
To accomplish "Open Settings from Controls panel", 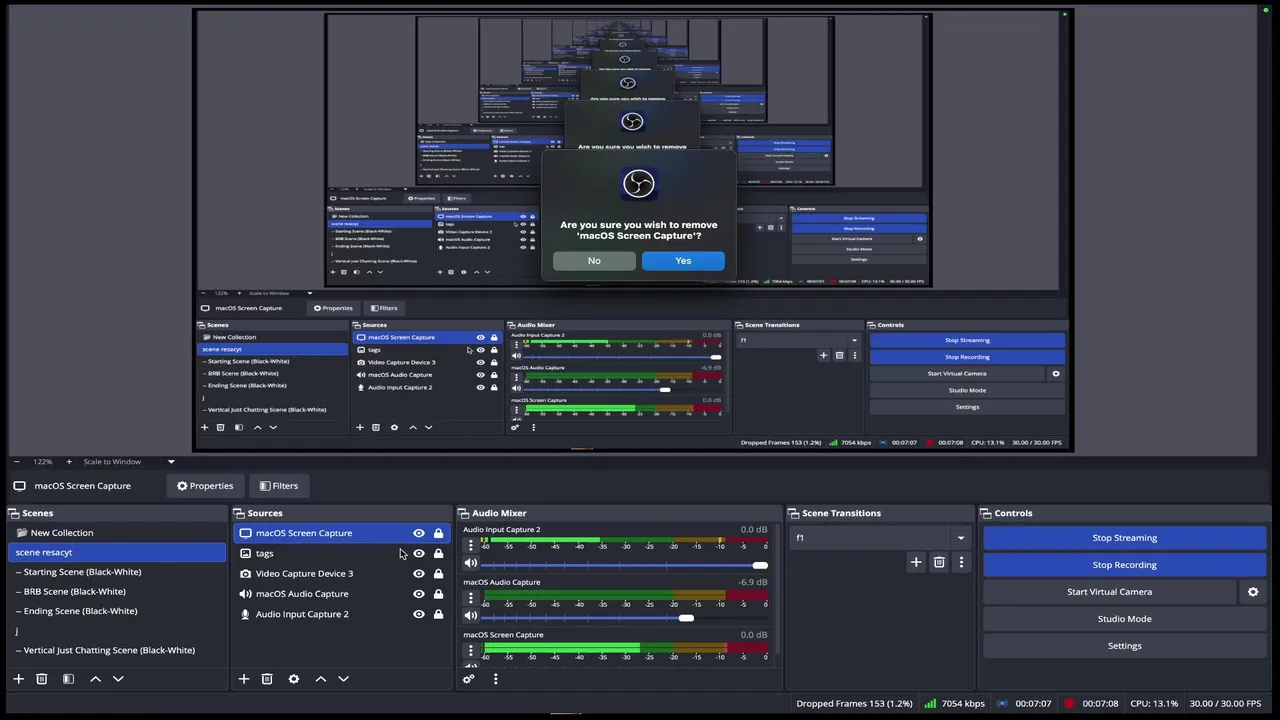I will click(1125, 646).
